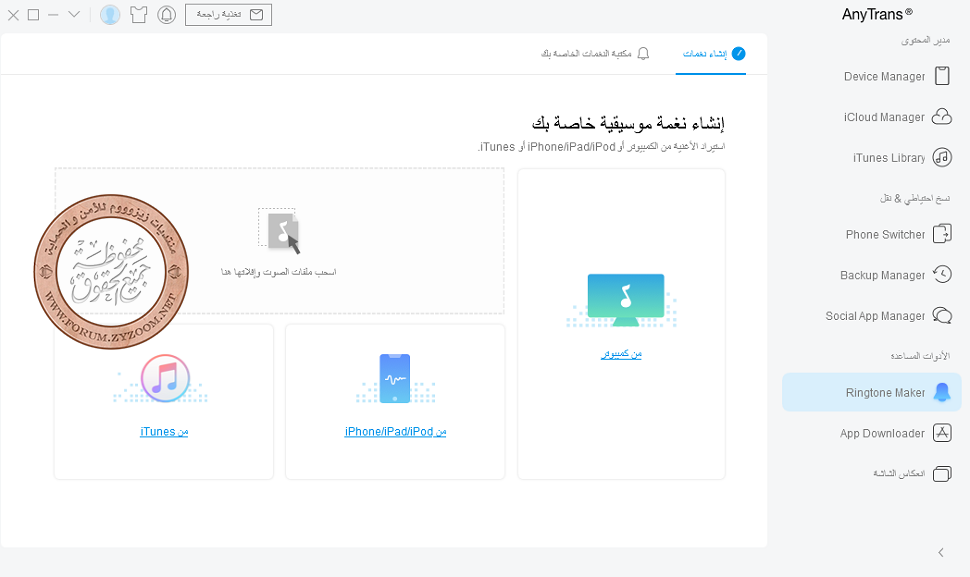Click the round iTunes music icon
The image size is (970, 577).
[x=165, y=378]
